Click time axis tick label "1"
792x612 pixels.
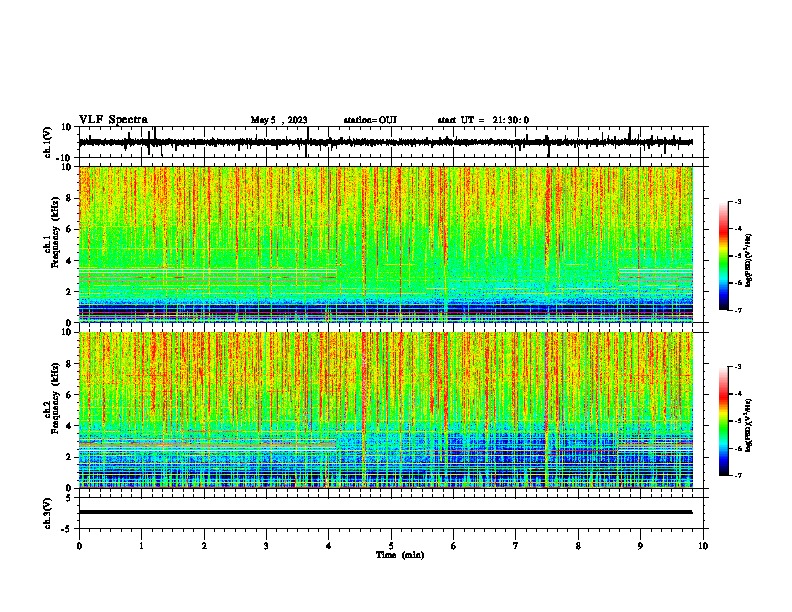141,546
